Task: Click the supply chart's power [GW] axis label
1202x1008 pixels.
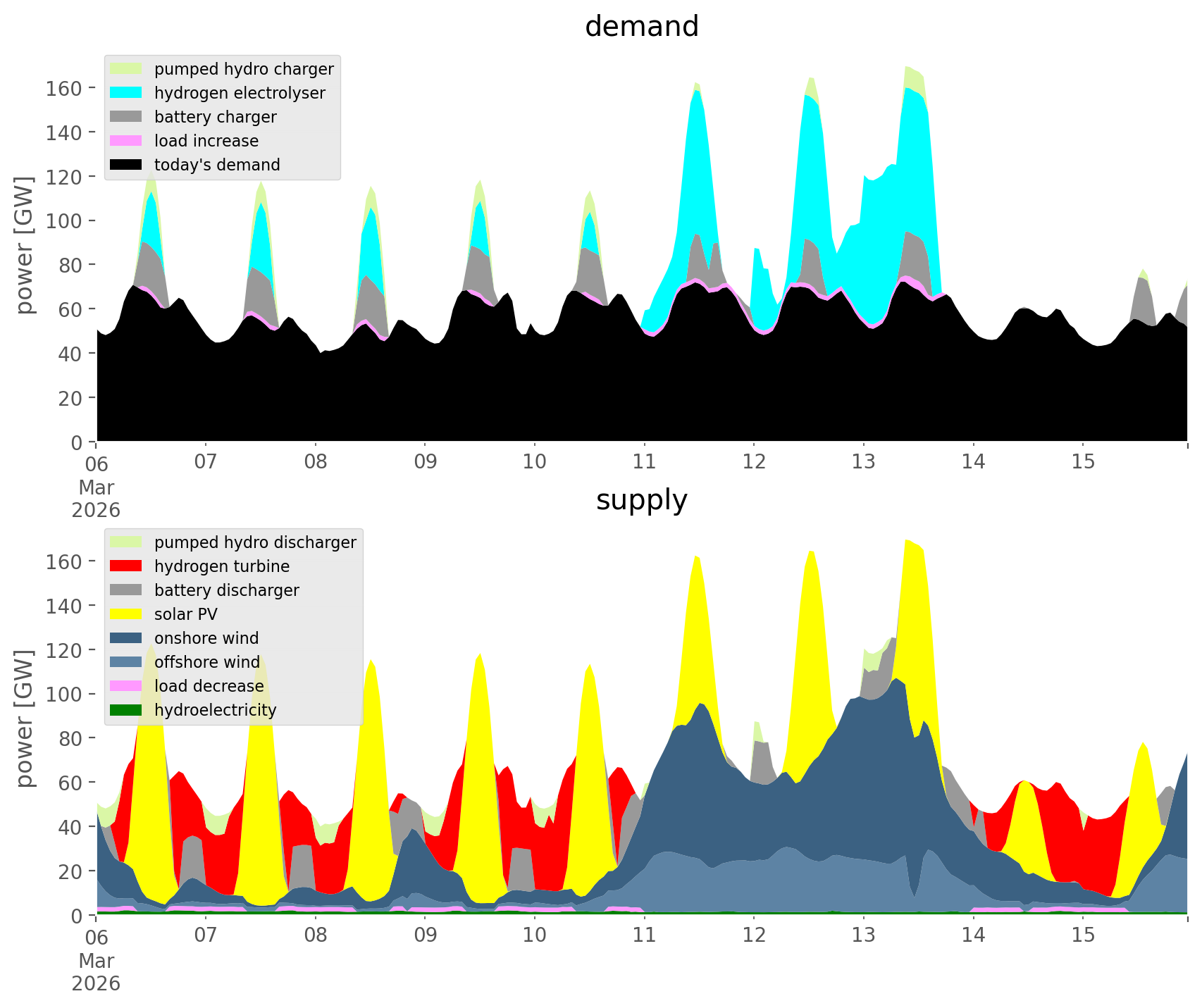Action: coord(25,718)
